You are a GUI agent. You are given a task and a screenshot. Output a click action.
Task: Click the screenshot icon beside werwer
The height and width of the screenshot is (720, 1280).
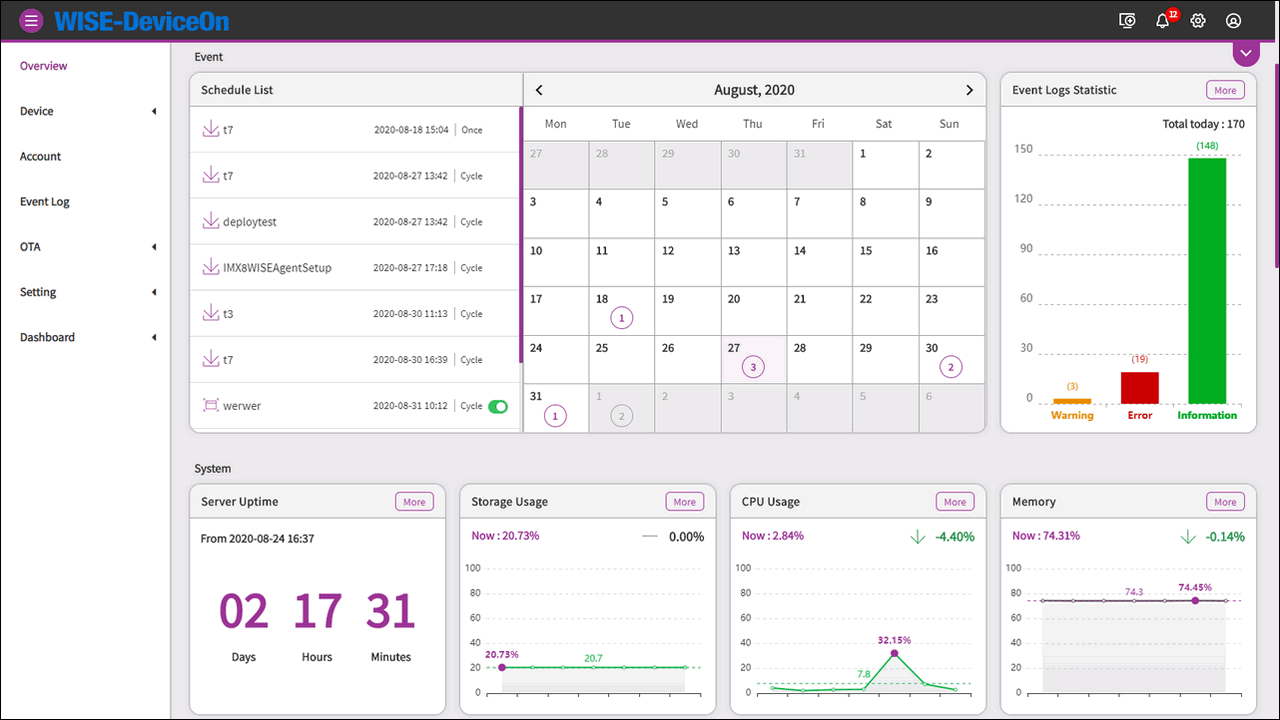(x=211, y=405)
